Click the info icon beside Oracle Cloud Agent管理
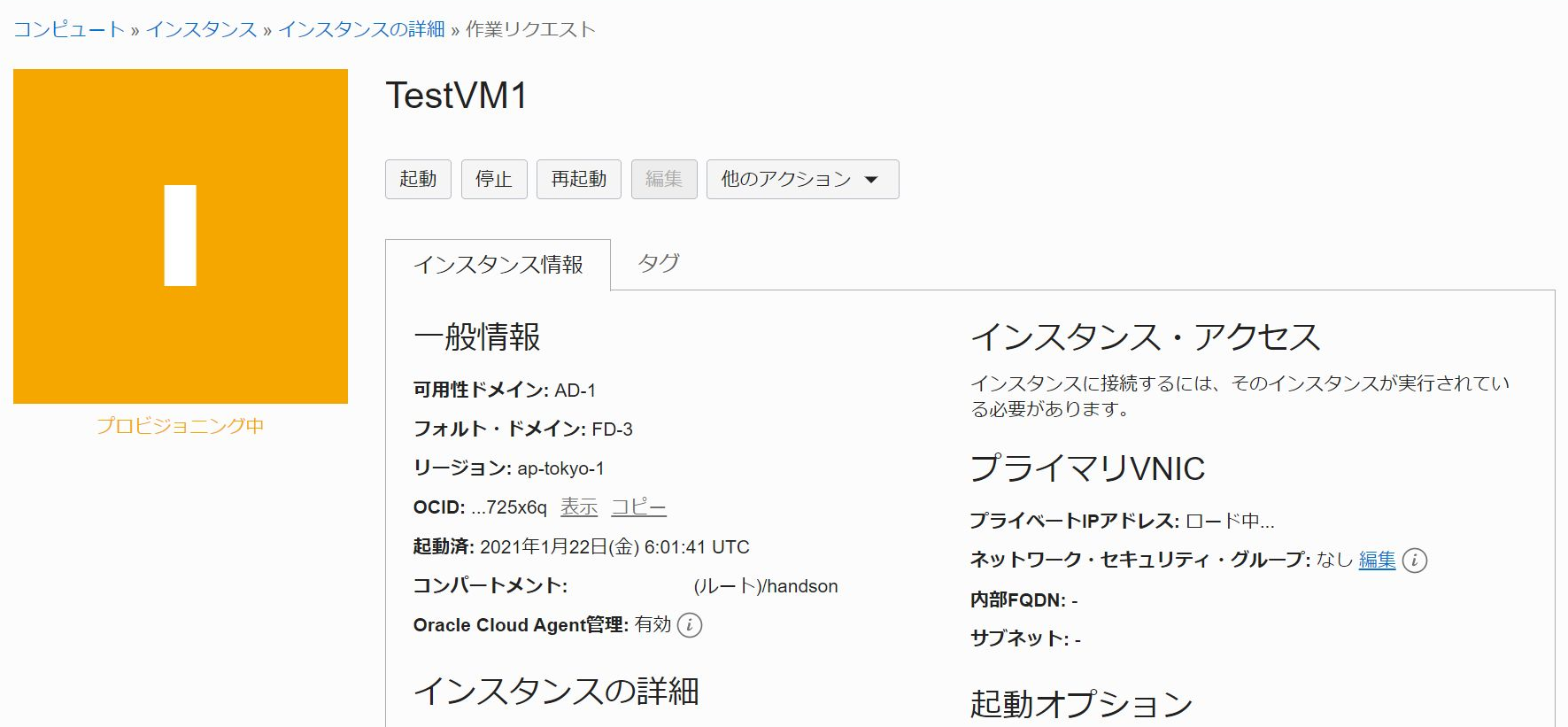Viewport: 1568px width, 727px height. [x=690, y=625]
